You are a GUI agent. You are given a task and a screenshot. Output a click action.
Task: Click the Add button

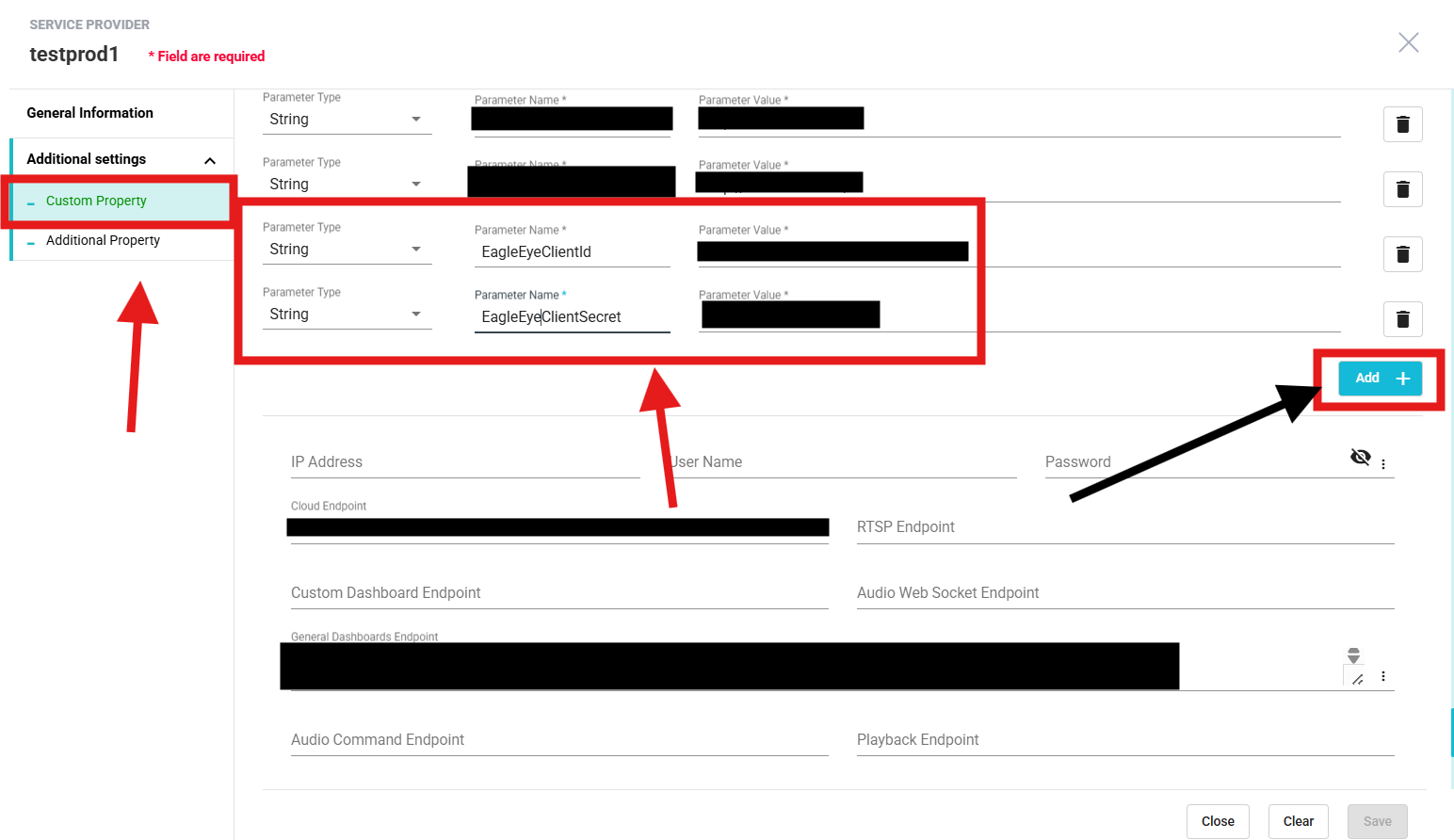[1380, 379]
